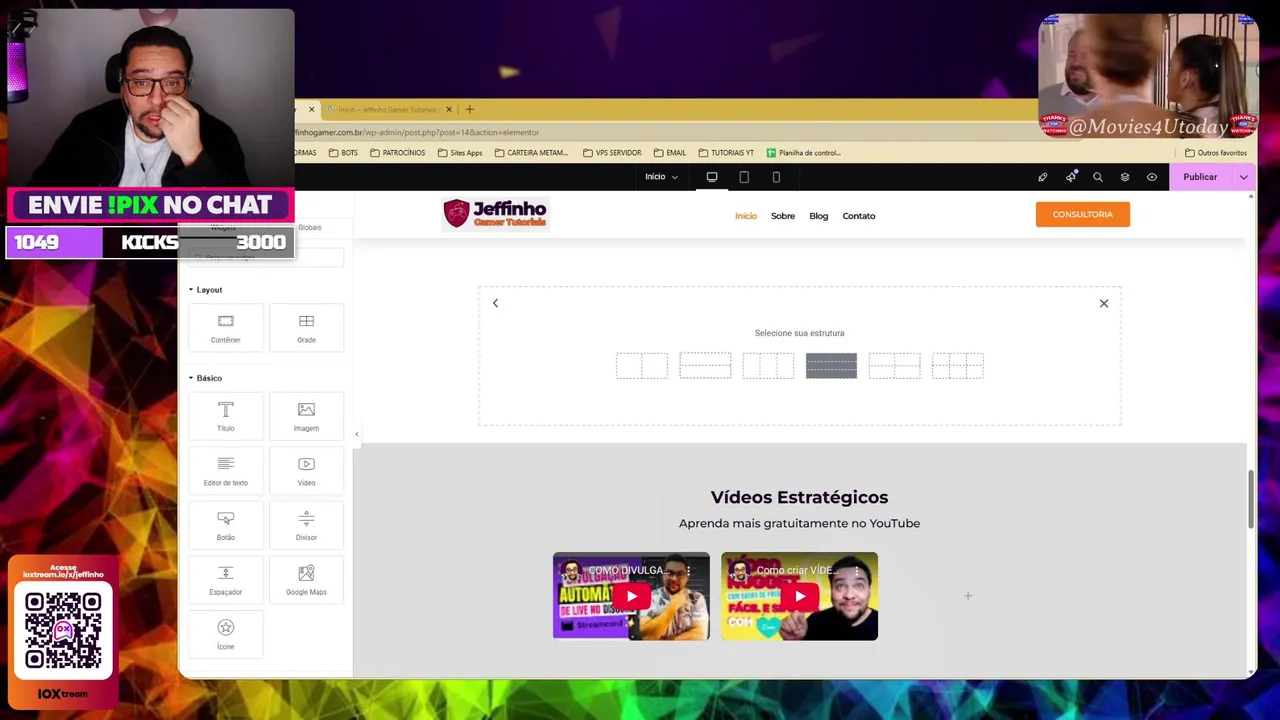Open the CARTEIRA METAM bookmarks folder

(531, 153)
